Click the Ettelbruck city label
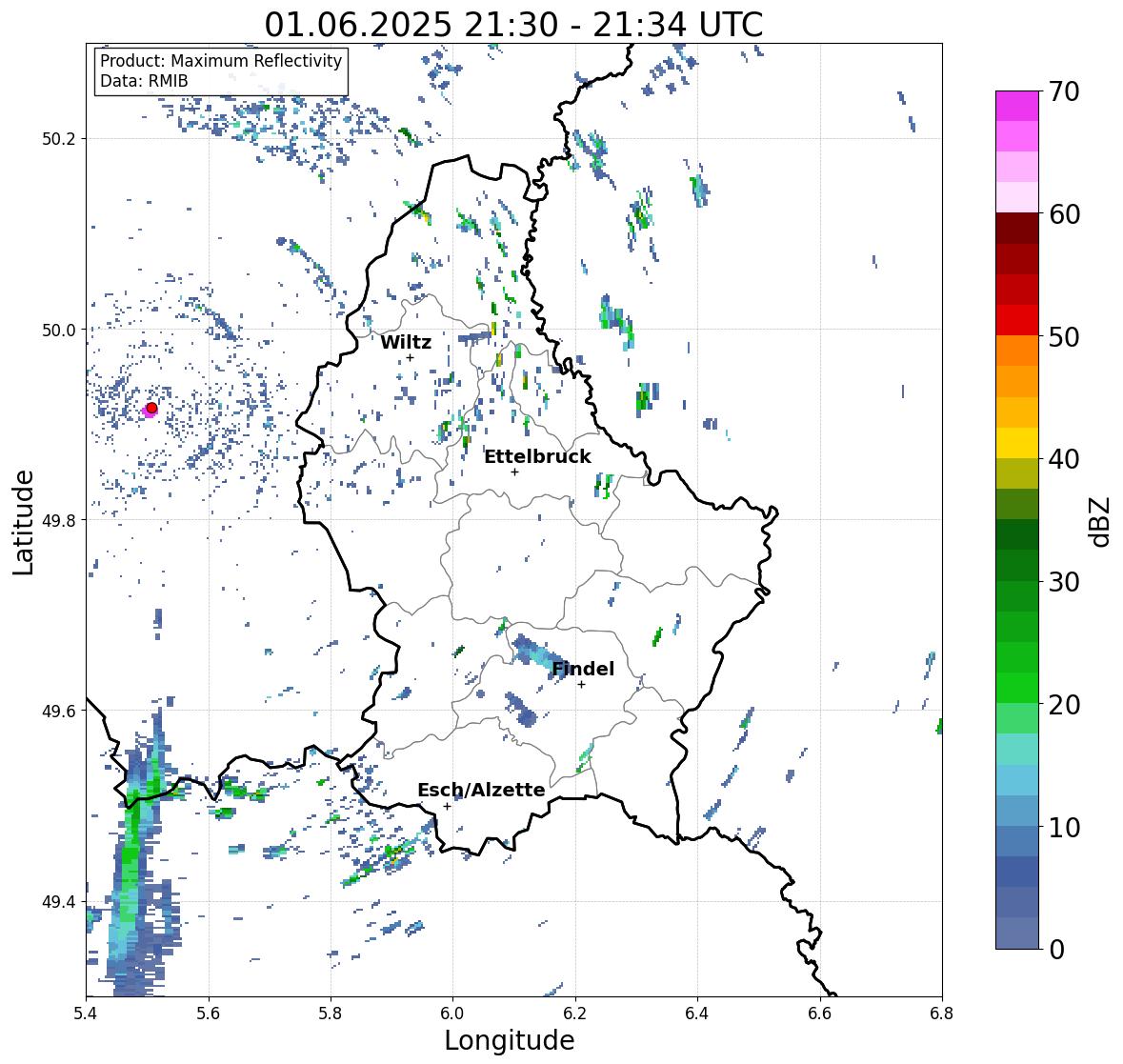The width and height of the screenshot is (1123, 1064). click(537, 456)
